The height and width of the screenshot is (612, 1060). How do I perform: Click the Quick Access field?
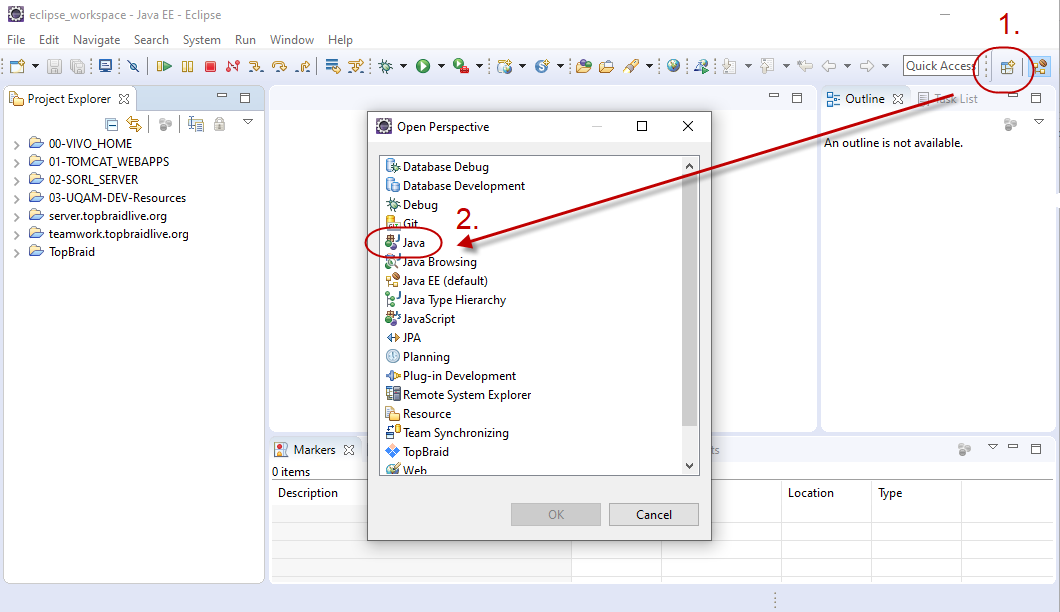(x=940, y=66)
